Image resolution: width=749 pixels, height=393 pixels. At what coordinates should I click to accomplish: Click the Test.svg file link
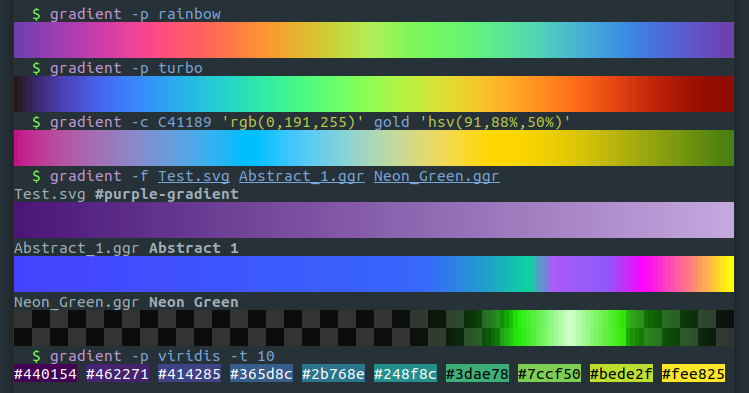click(194, 176)
